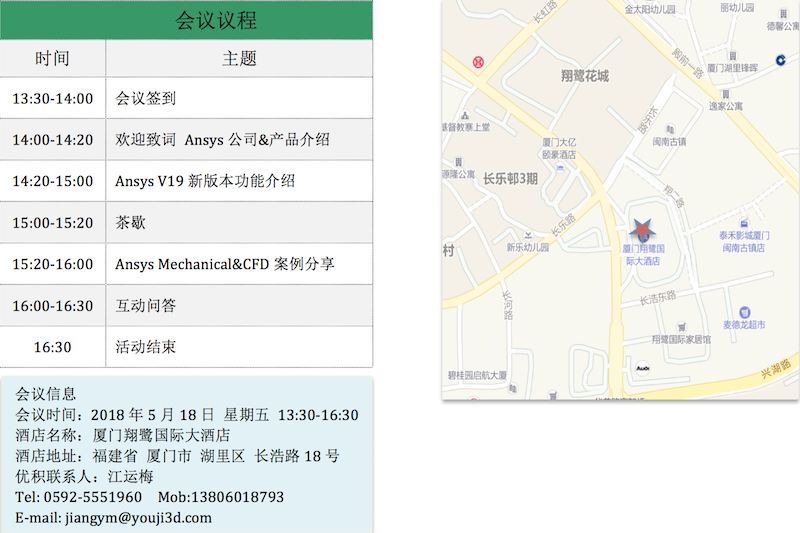Select the 15:20-16:00 time cell

[53, 264]
